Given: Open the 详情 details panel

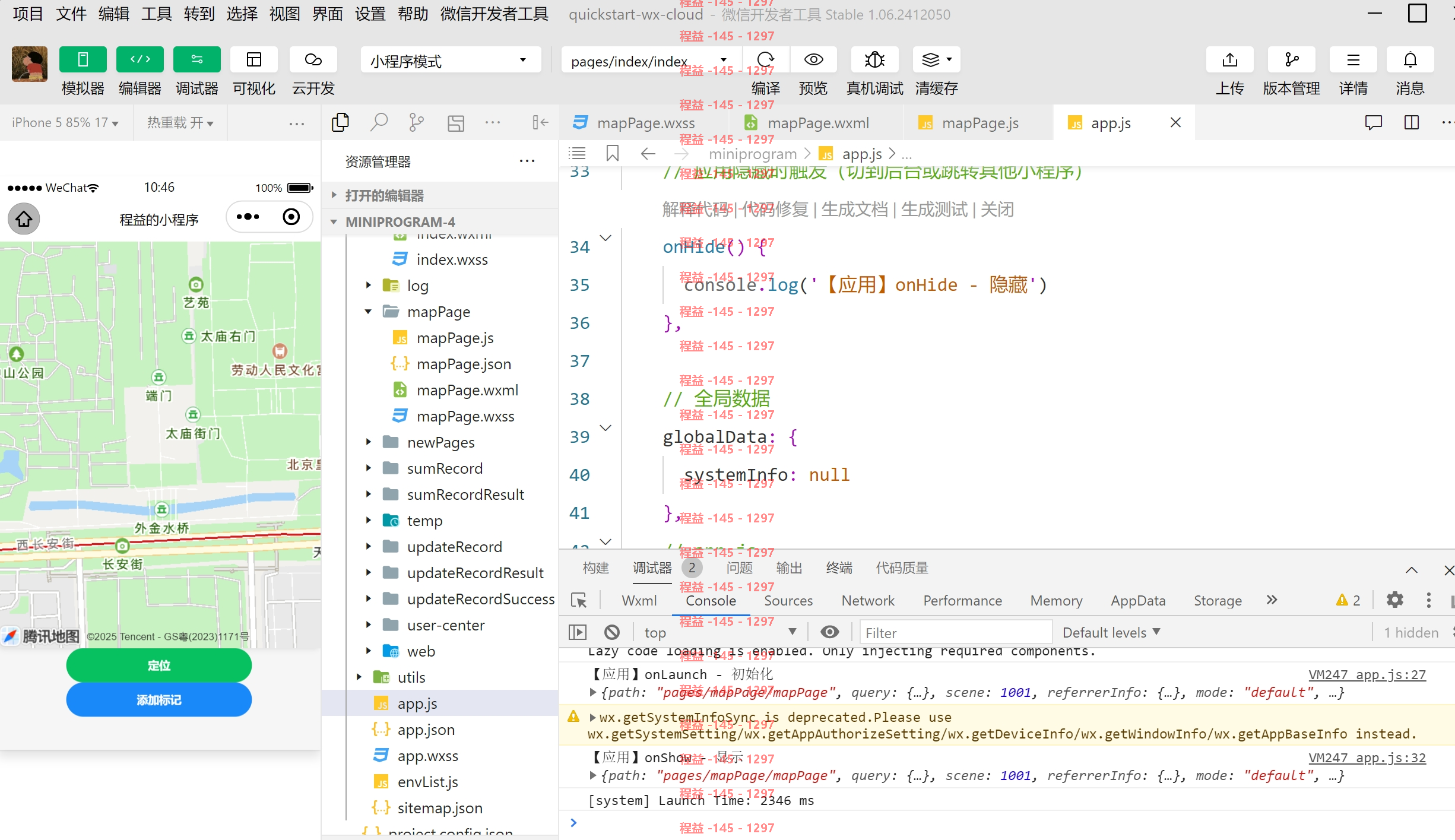Looking at the screenshot, I should click(x=1353, y=60).
